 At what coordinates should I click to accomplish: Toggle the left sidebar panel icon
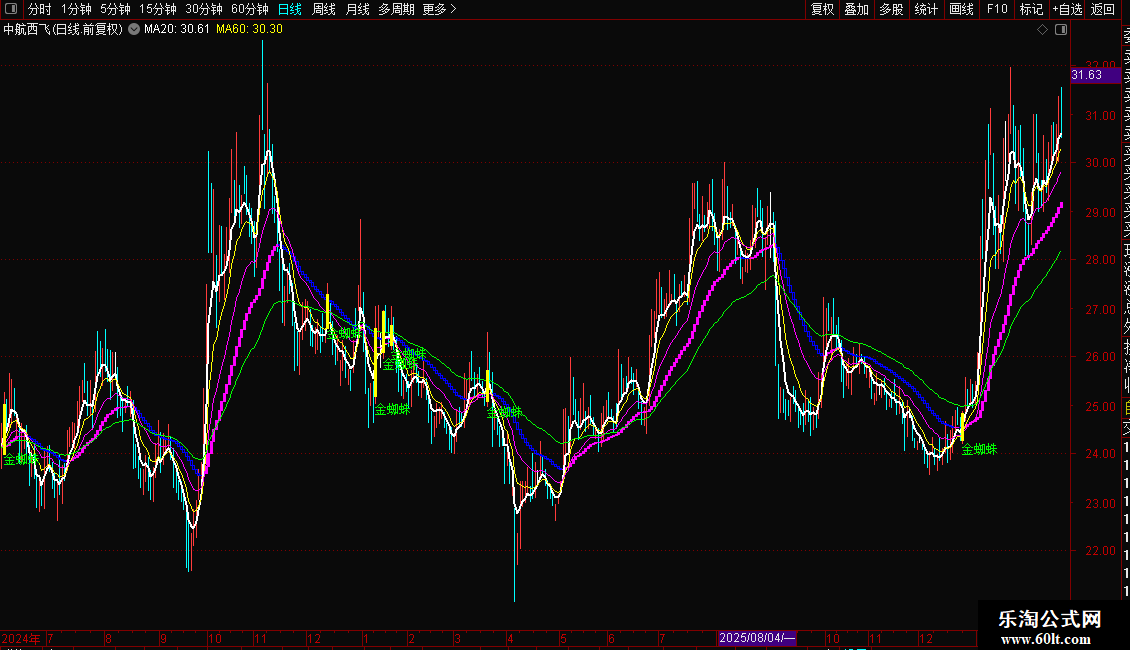click(x=11, y=9)
